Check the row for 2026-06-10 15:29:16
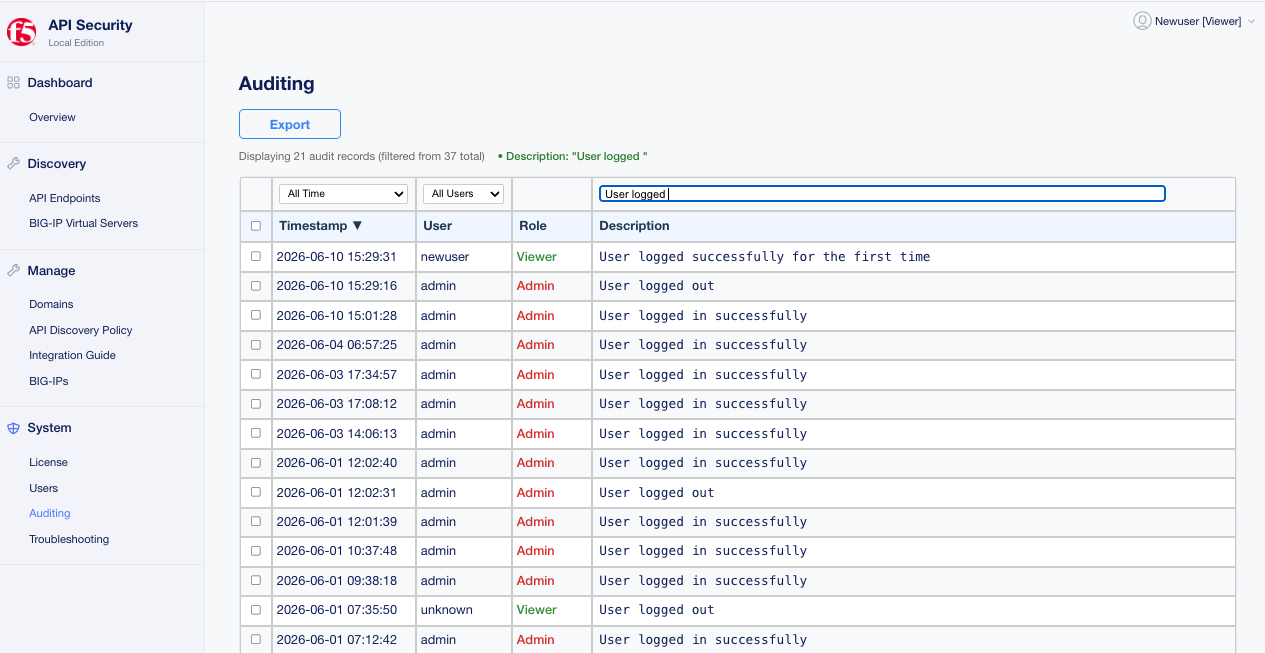 coord(256,285)
